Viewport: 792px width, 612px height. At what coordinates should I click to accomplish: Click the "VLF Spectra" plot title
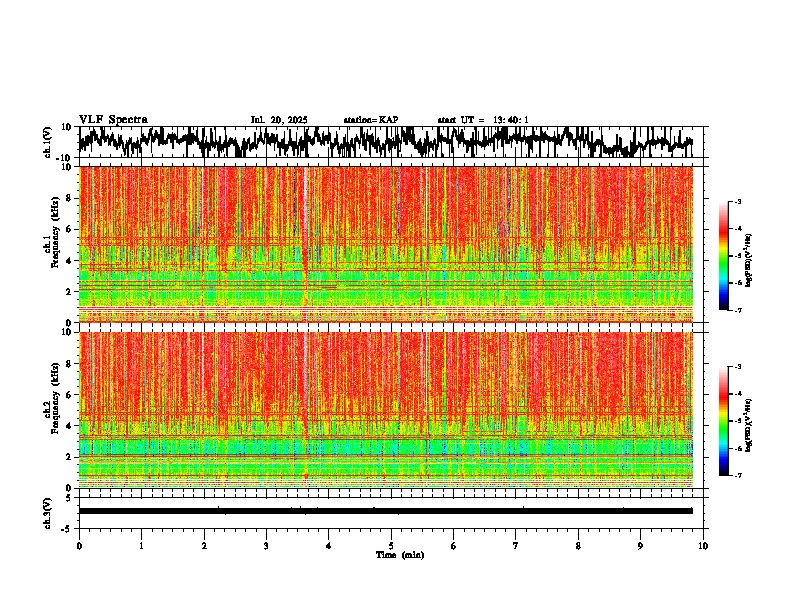(113, 119)
